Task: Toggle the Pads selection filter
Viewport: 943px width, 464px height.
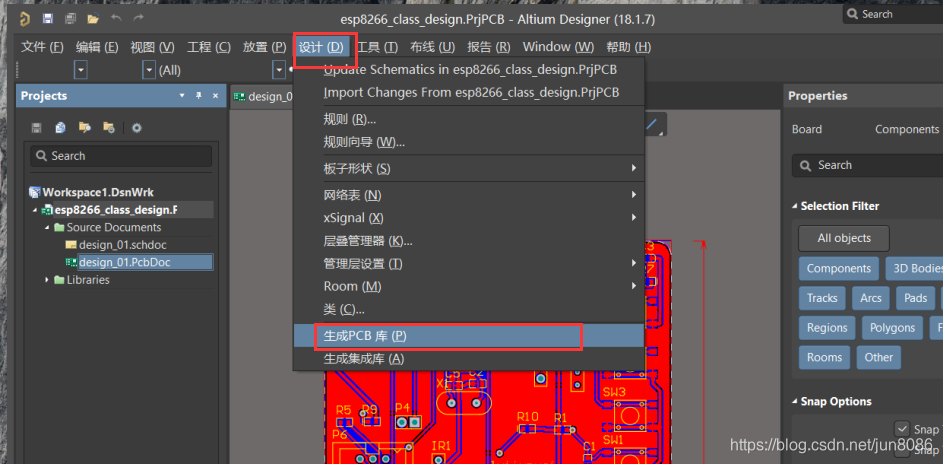Action: pyautogui.click(x=915, y=298)
